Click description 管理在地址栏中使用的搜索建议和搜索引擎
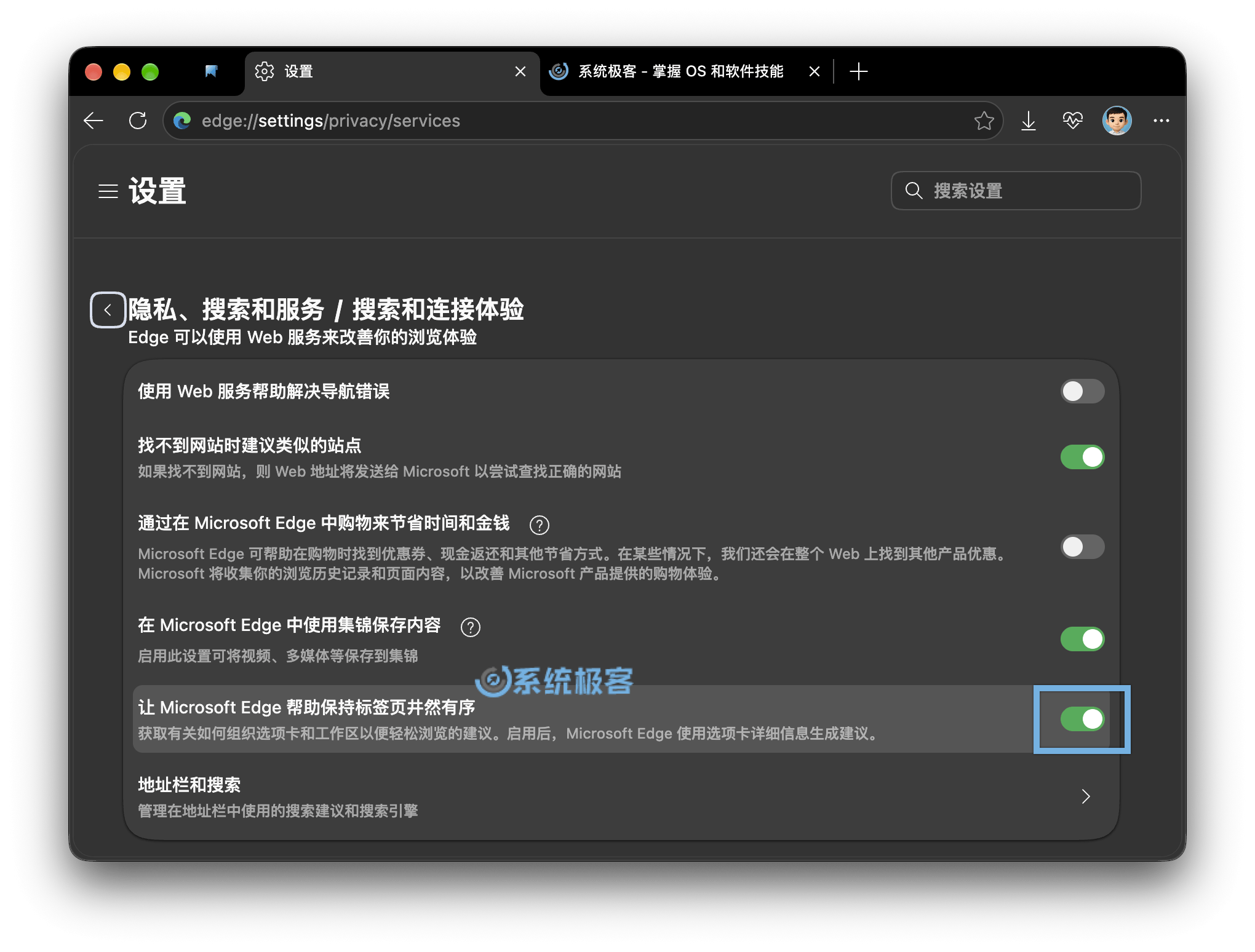The height and width of the screenshot is (952, 1255). click(277, 811)
